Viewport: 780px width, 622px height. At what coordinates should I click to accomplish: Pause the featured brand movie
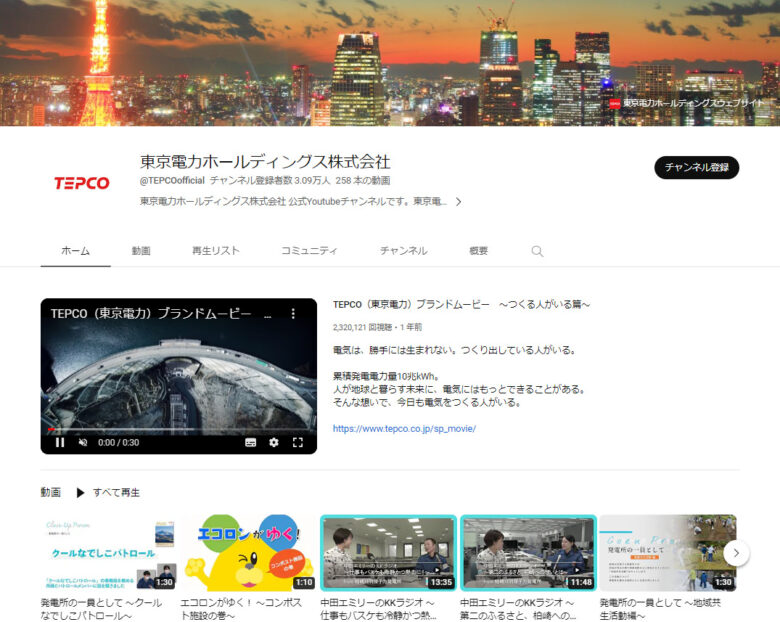coord(60,442)
